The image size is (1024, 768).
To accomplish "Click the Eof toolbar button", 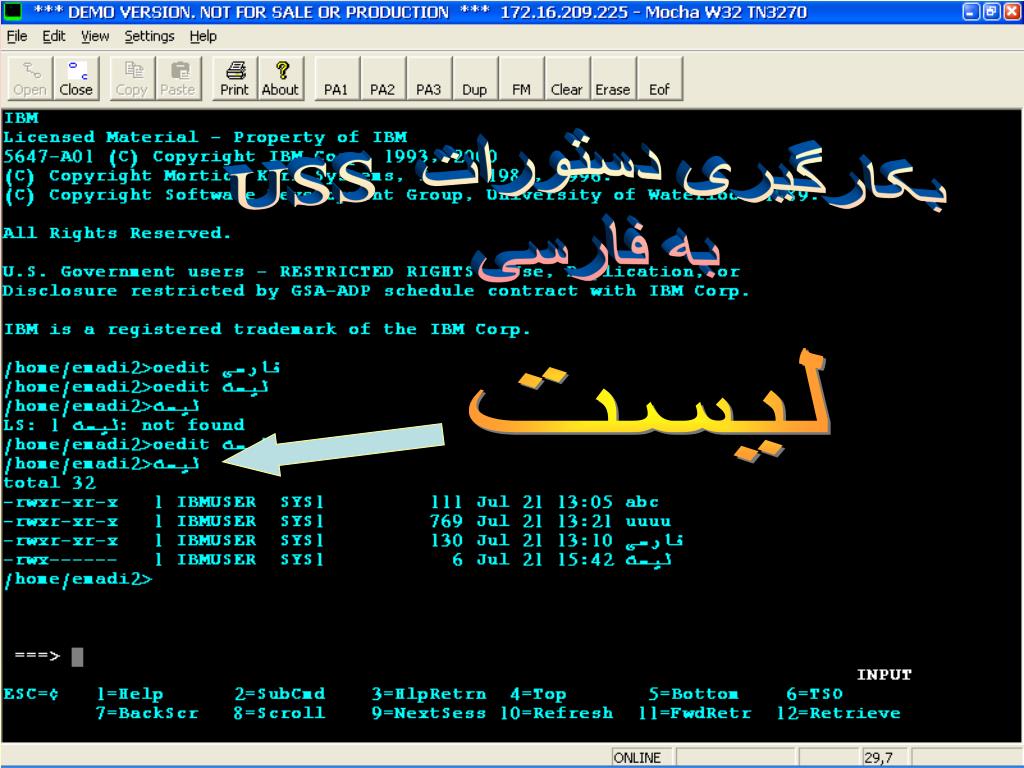I will point(660,78).
